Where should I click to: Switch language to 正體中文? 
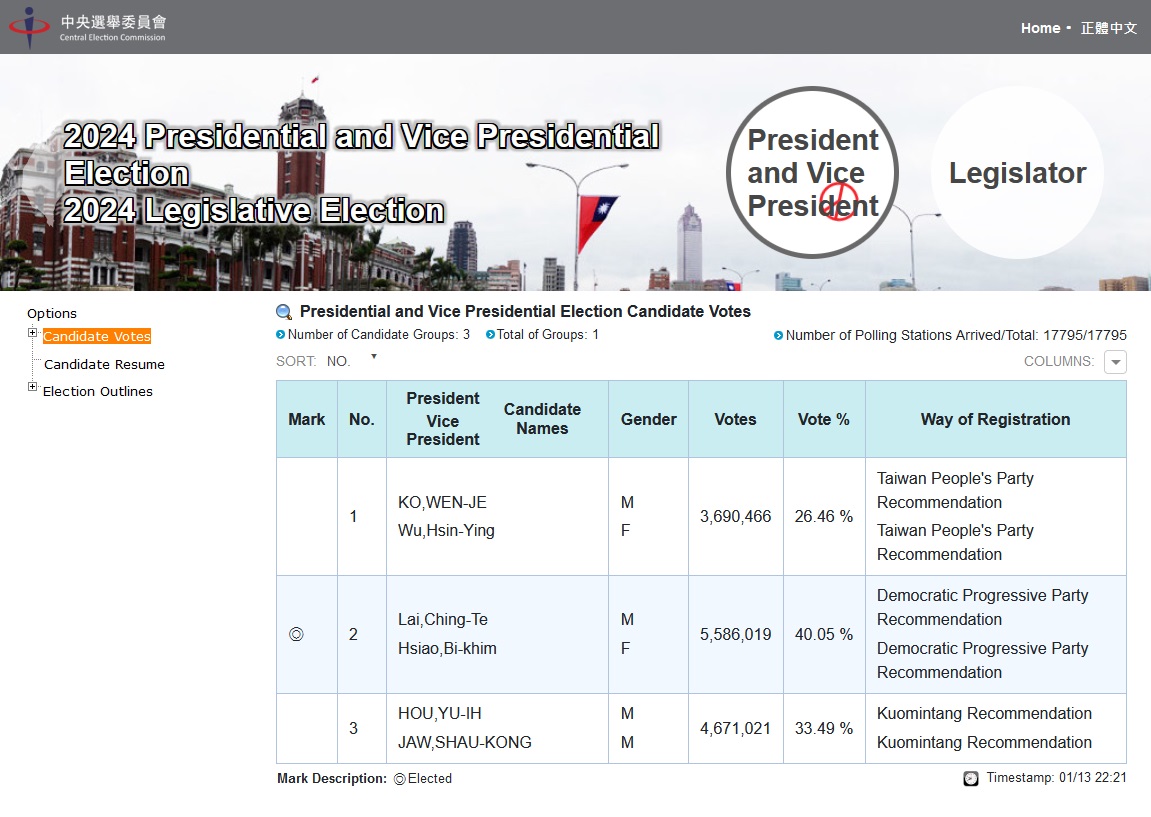1109,28
